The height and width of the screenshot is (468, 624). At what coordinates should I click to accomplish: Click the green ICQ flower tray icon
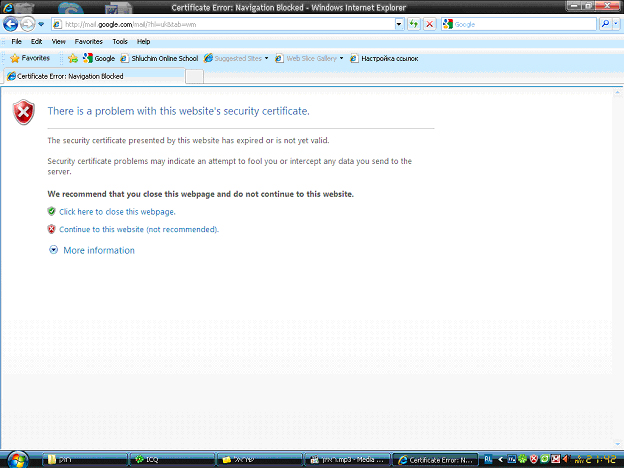coord(523,460)
